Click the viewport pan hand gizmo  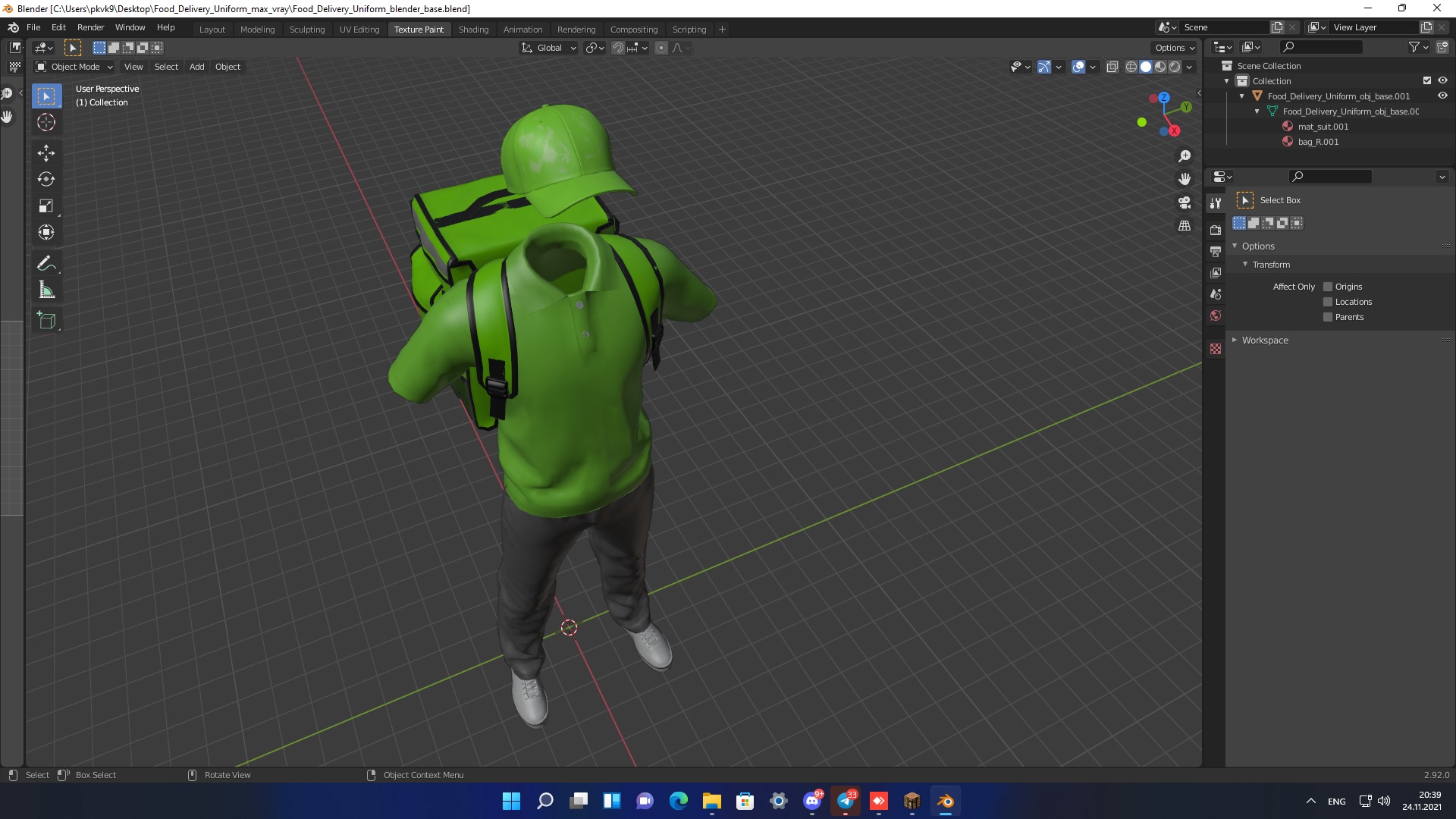point(1185,179)
